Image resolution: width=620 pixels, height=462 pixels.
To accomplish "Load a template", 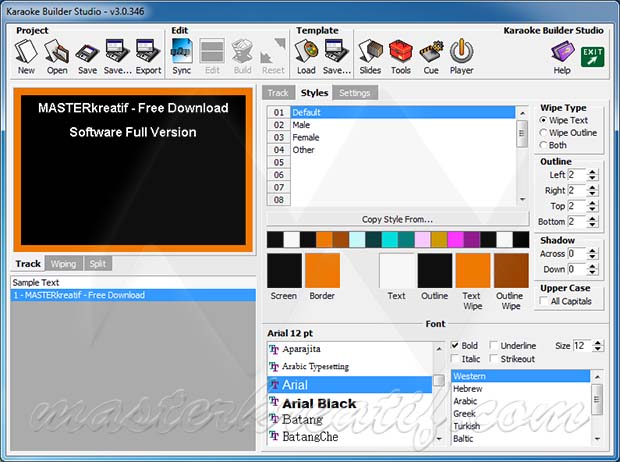I will (x=306, y=57).
